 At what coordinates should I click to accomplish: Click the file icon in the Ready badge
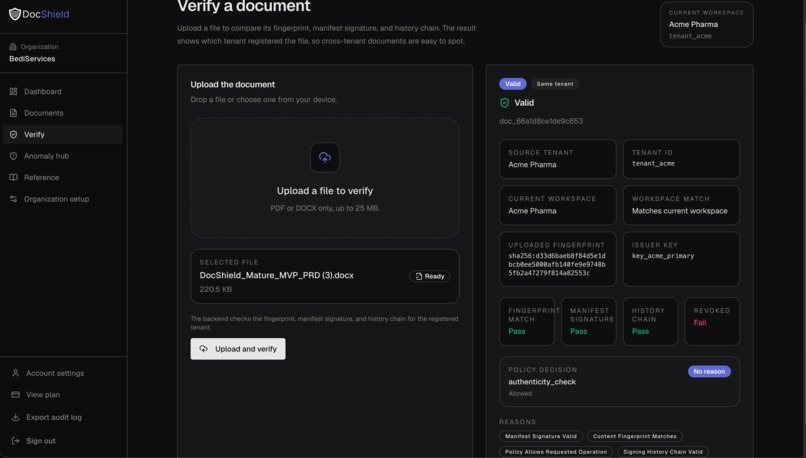click(x=419, y=277)
